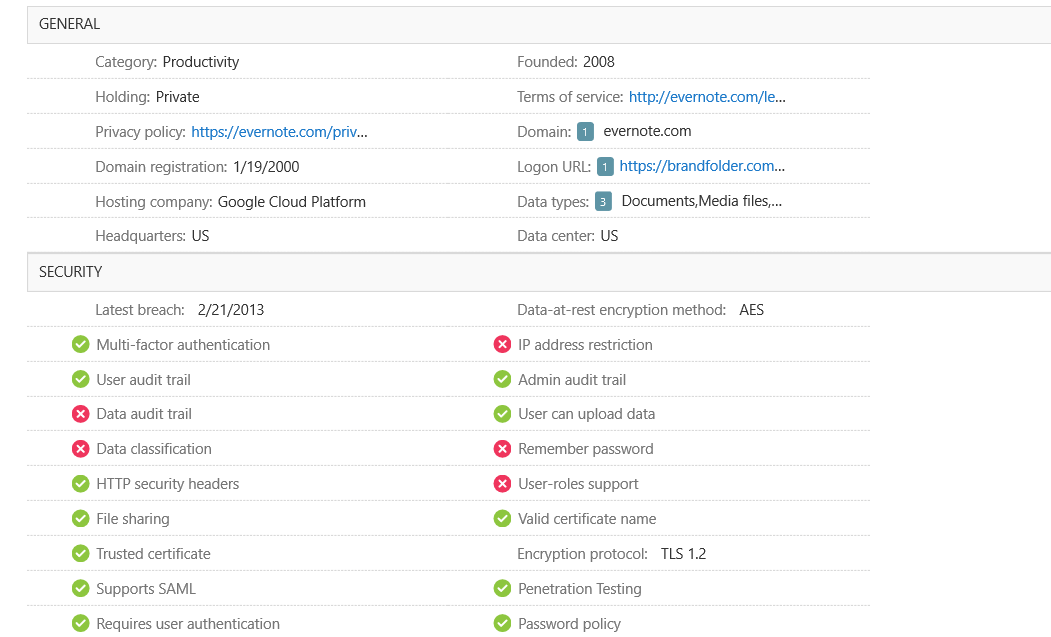Viewport: 1051px width, 637px height.
Task: Open the Logon URL brandfolder.com link
Action: pyautogui.click(x=702, y=166)
